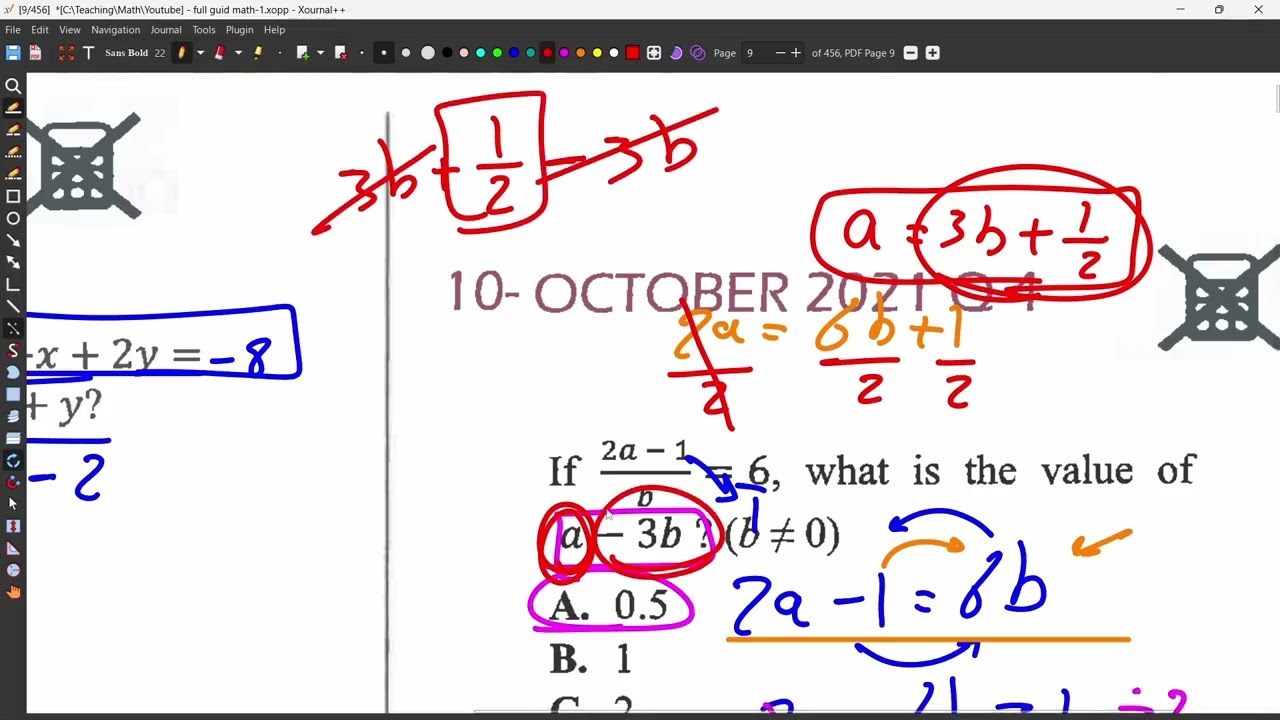
Task: Select the Eraser tool
Action: point(220,53)
